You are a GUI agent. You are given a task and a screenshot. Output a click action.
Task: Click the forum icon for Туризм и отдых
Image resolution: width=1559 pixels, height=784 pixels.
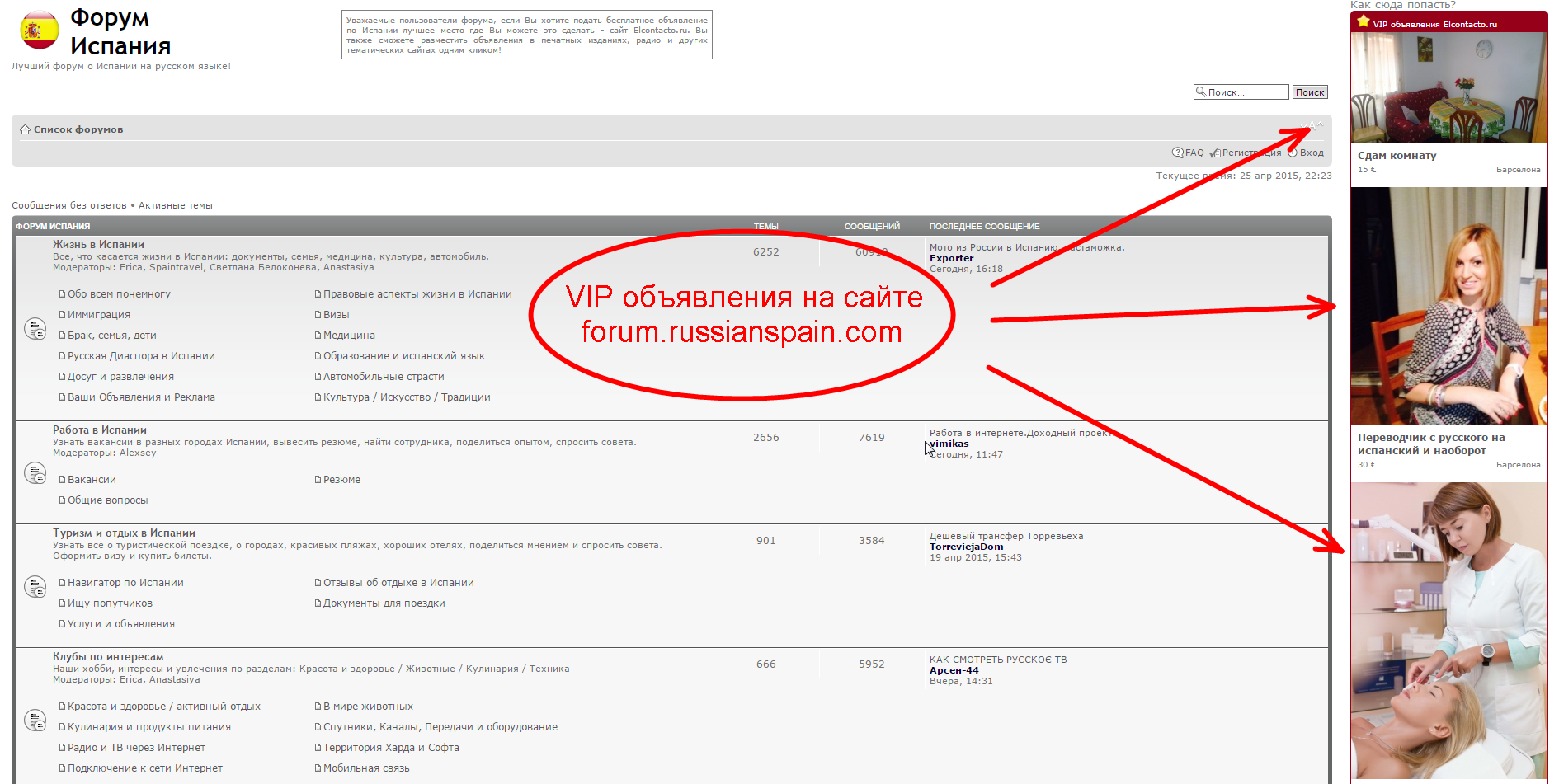[x=35, y=587]
